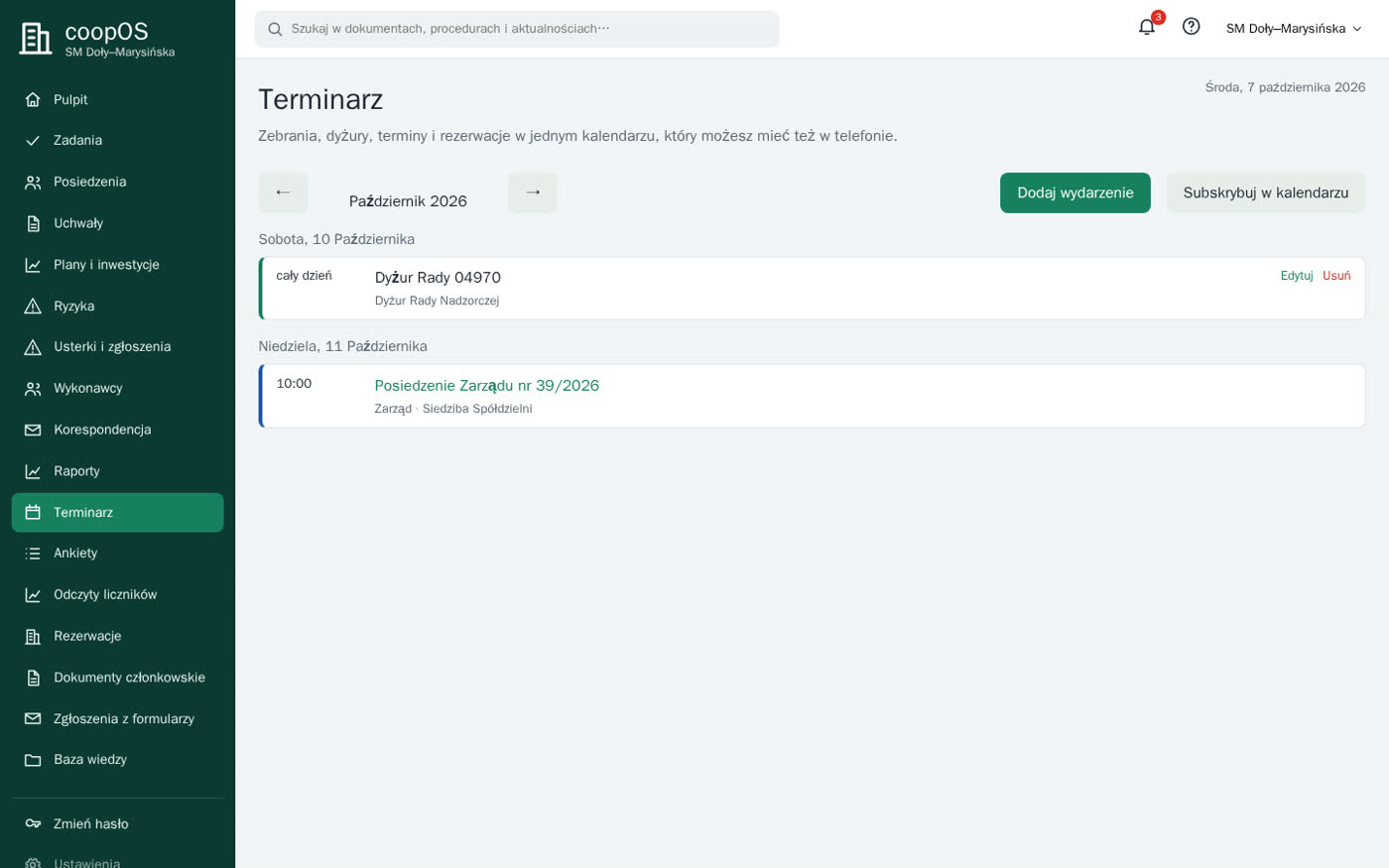Click the Rezerwacje building icon
1389x868 pixels.
pos(33,637)
